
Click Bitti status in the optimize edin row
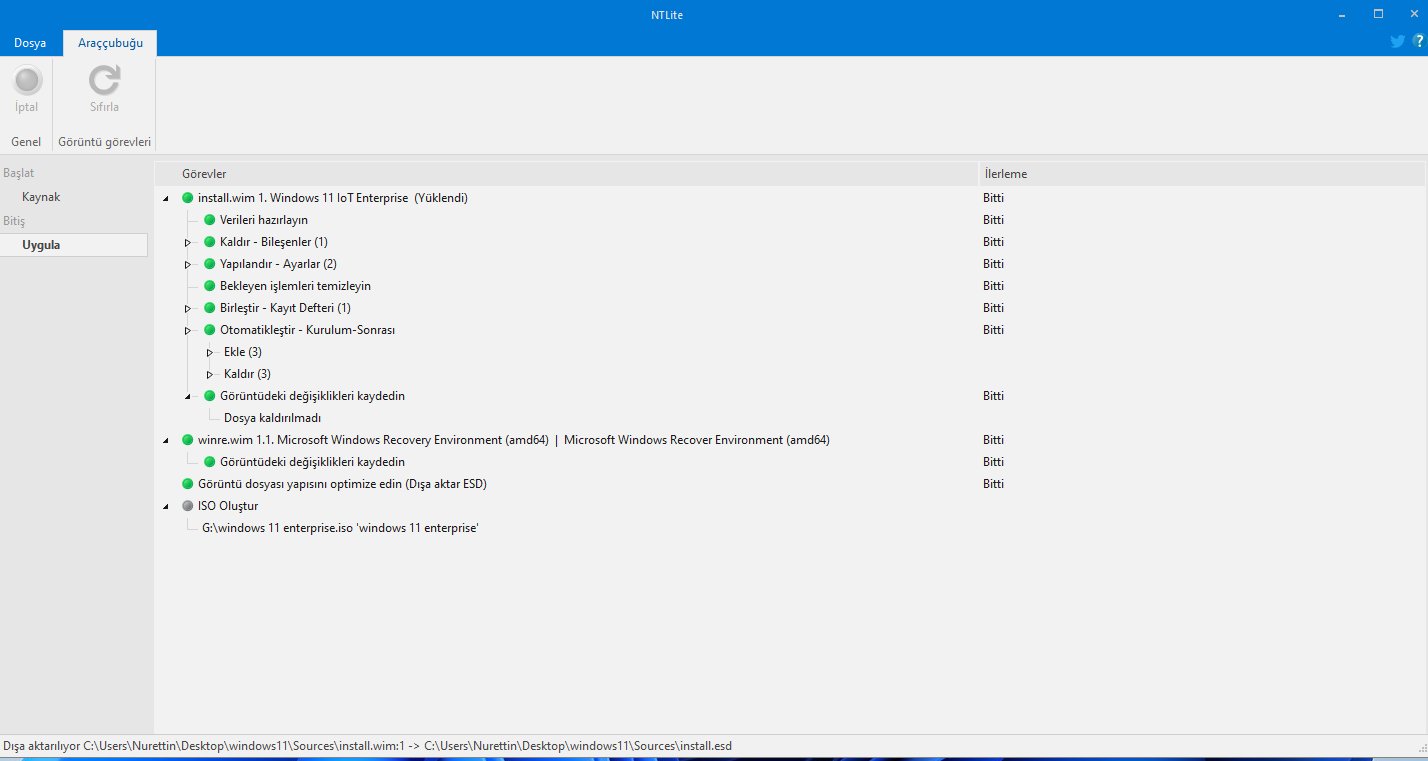pos(993,484)
